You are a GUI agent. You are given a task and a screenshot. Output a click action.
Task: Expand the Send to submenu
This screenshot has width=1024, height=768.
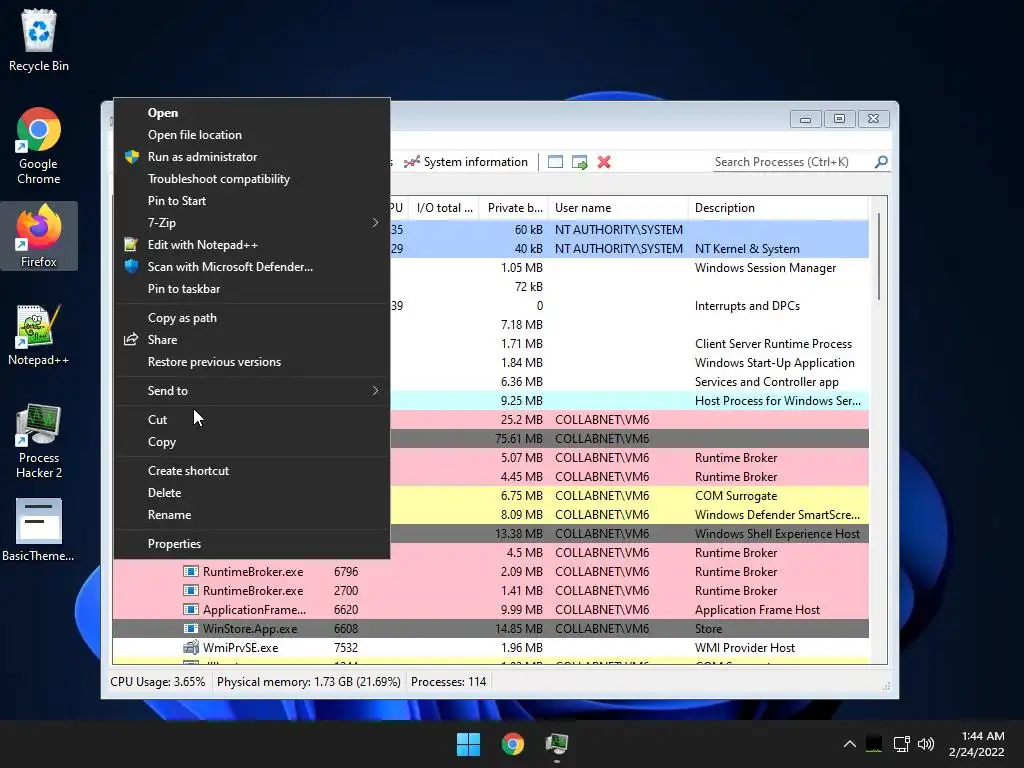pos(252,391)
